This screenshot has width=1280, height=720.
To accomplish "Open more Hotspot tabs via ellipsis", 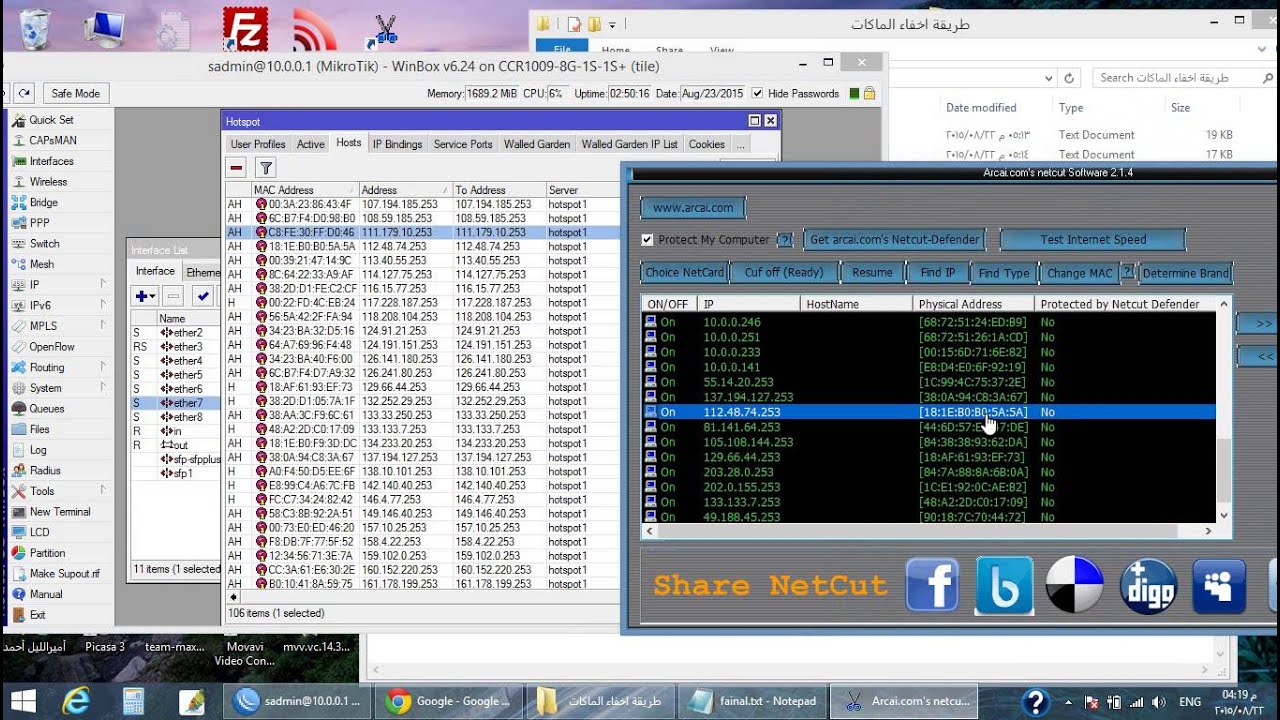I will click(x=741, y=144).
